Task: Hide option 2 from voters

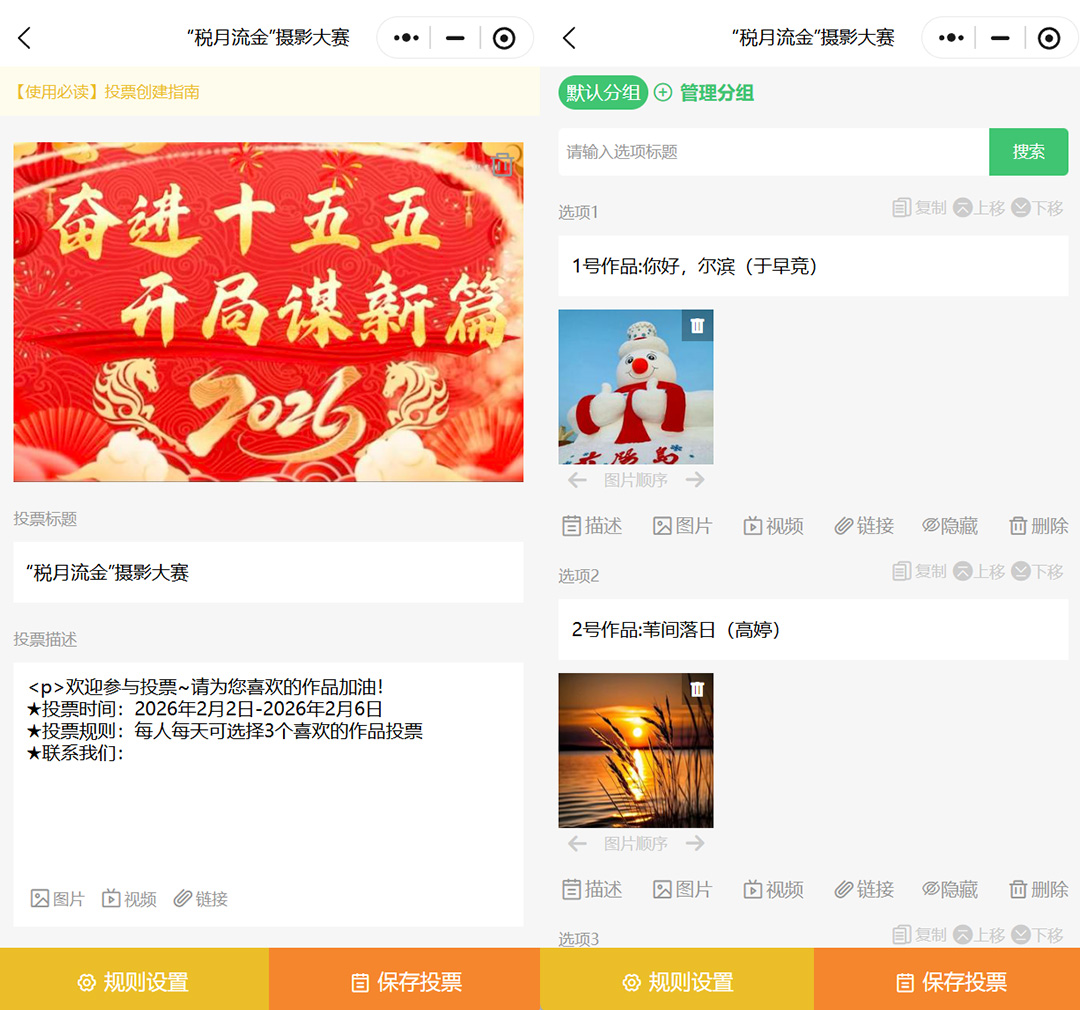Action: pyautogui.click(x=950, y=889)
